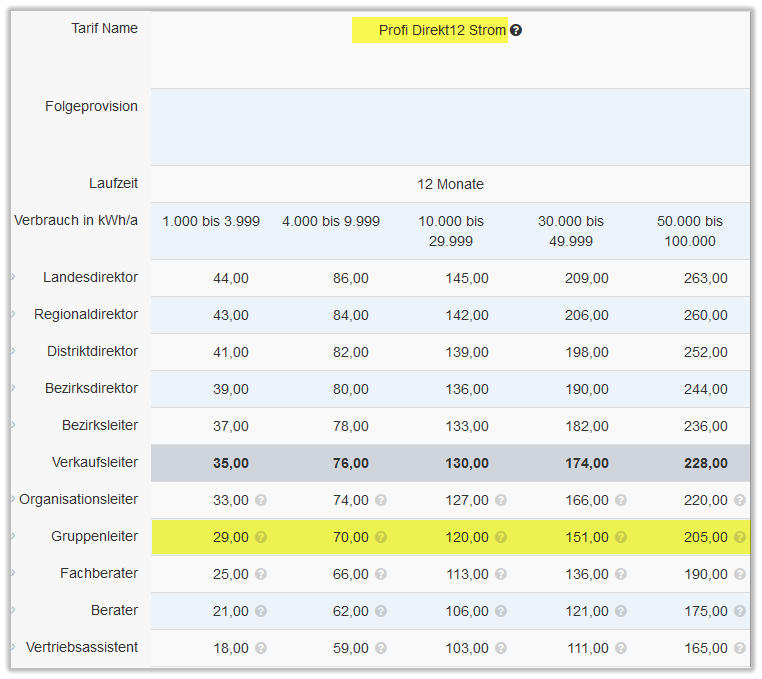Expand the Gruppenleiter row arrow
The height and width of the screenshot is (679, 762).
14,536
